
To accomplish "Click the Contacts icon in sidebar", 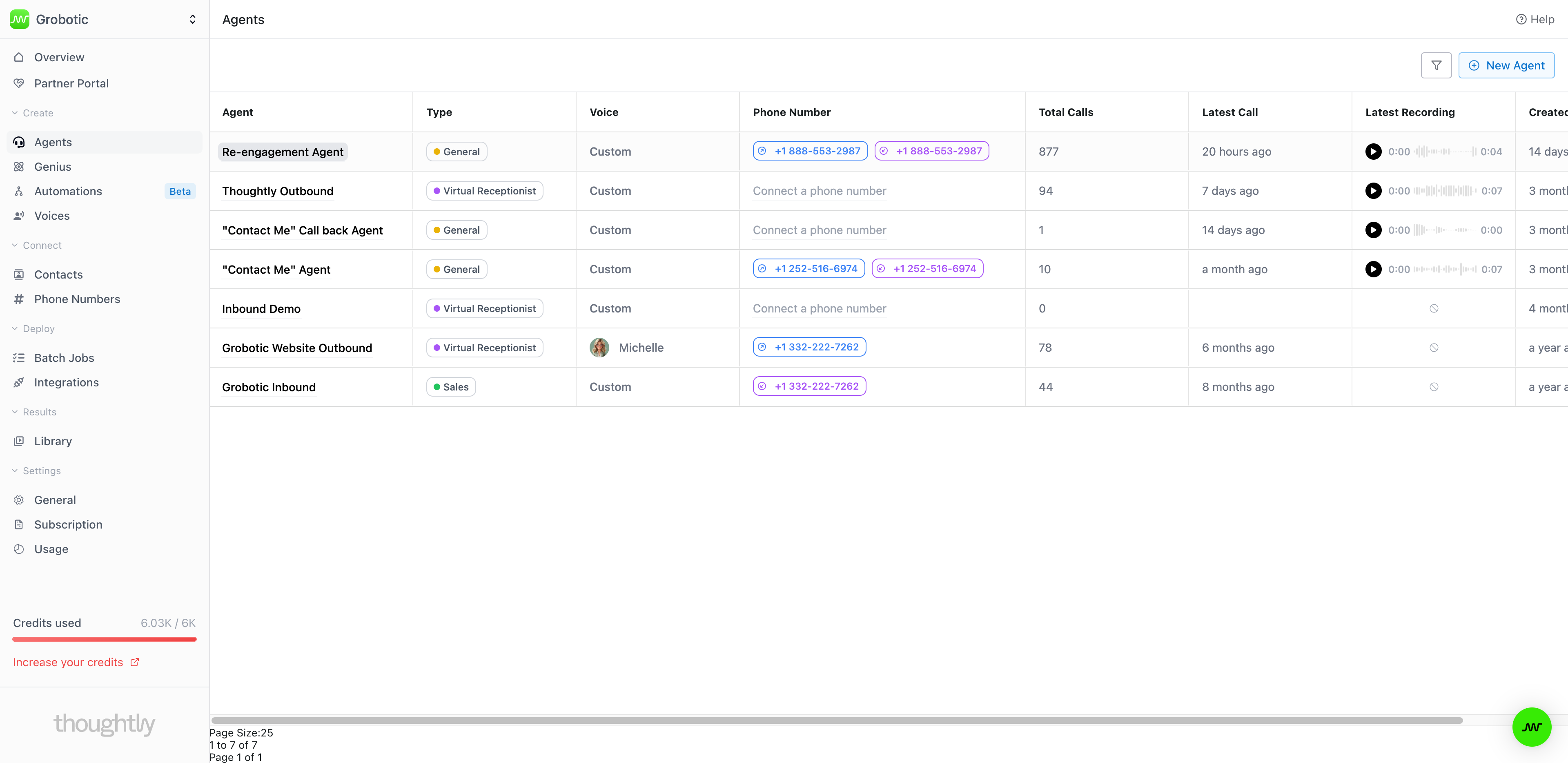I will pos(19,274).
